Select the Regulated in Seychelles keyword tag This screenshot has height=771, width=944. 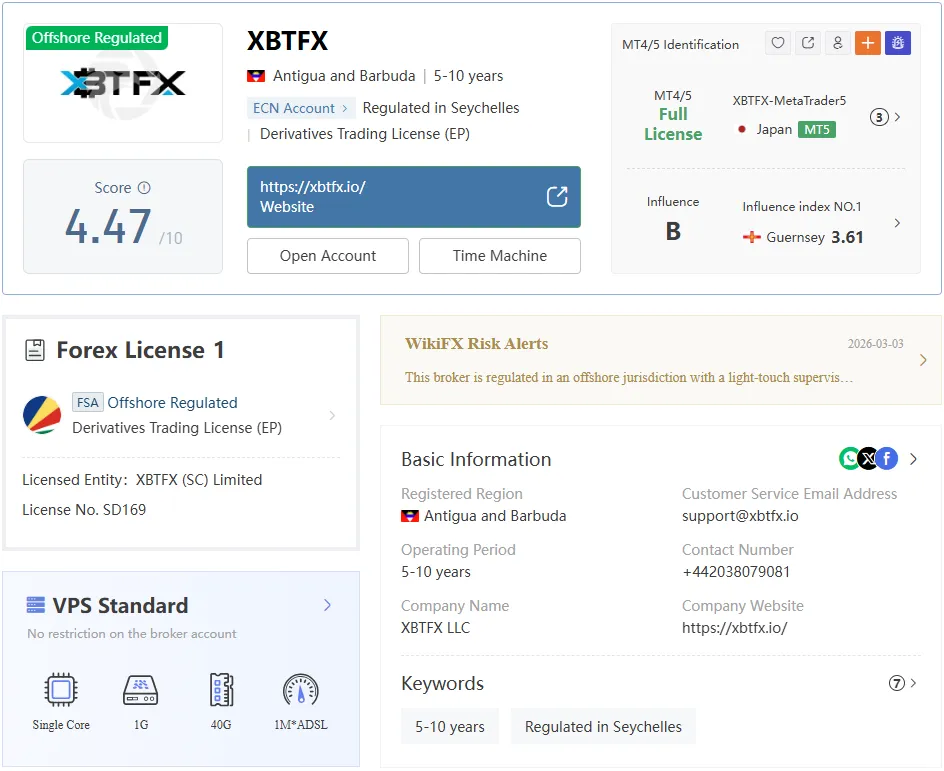point(603,726)
